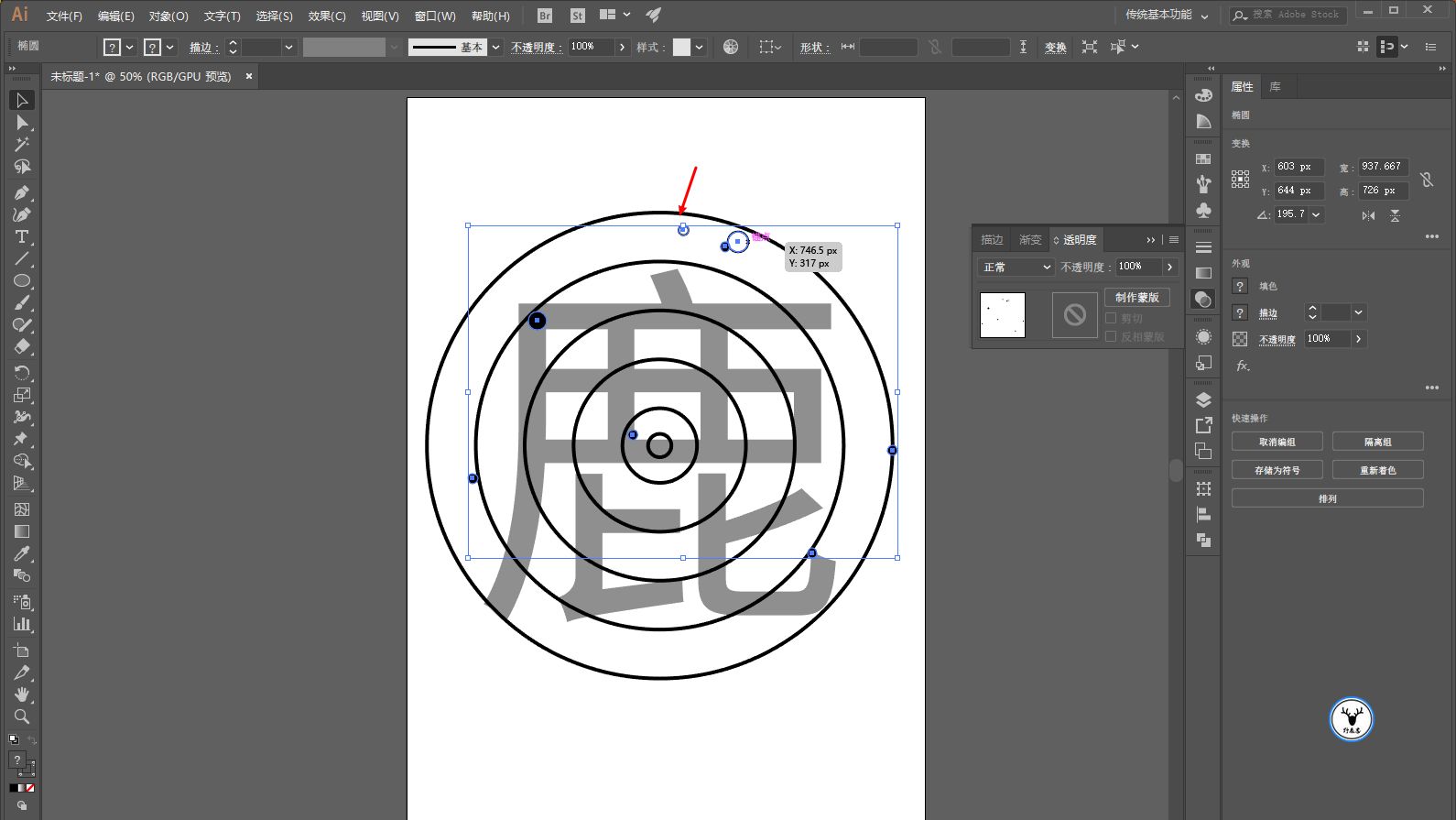Click the Arrange quick action button
The height and width of the screenshot is (820, 1456).
(1327, 498)
